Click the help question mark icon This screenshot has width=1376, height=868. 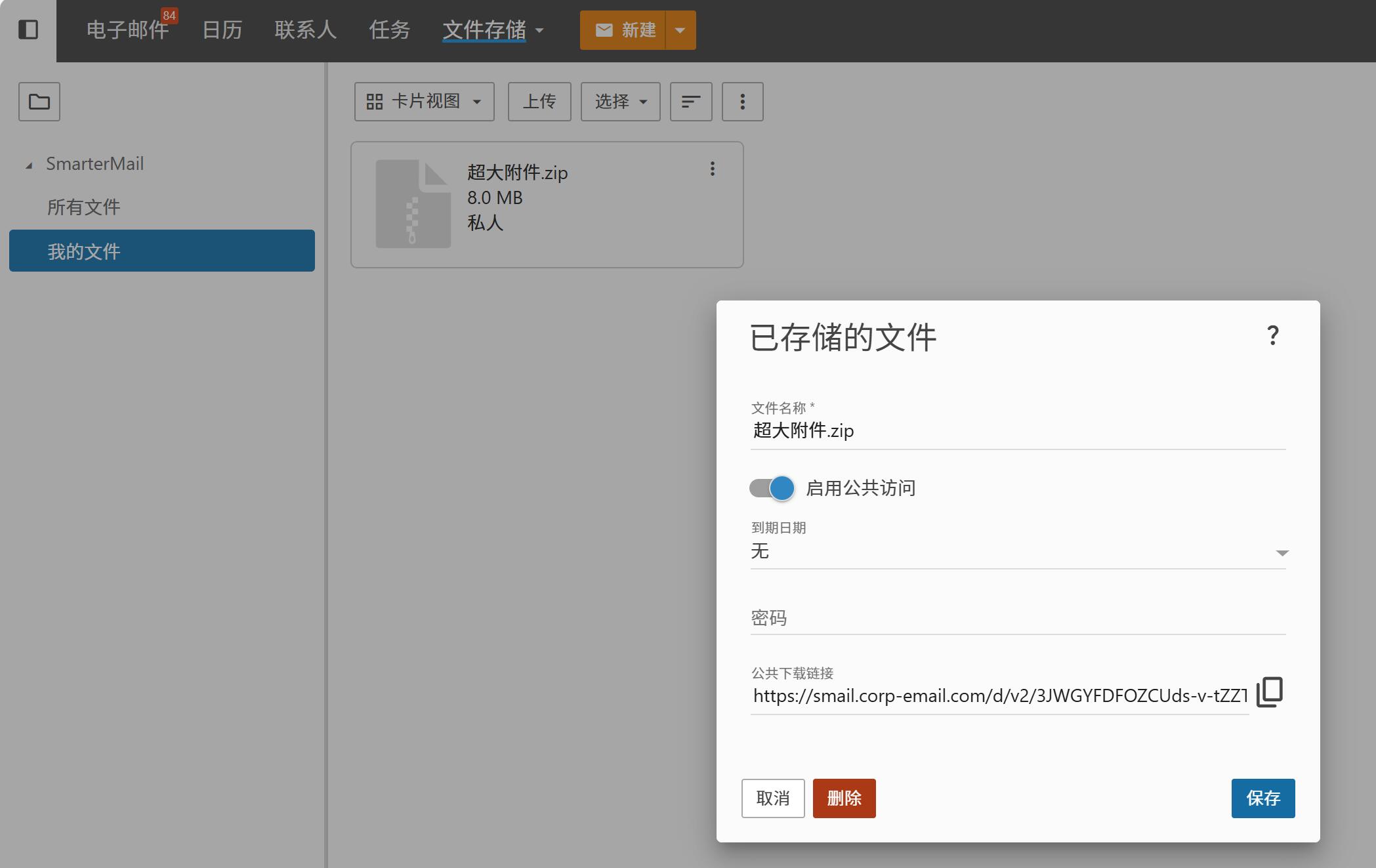click(x=1272, y=336)
